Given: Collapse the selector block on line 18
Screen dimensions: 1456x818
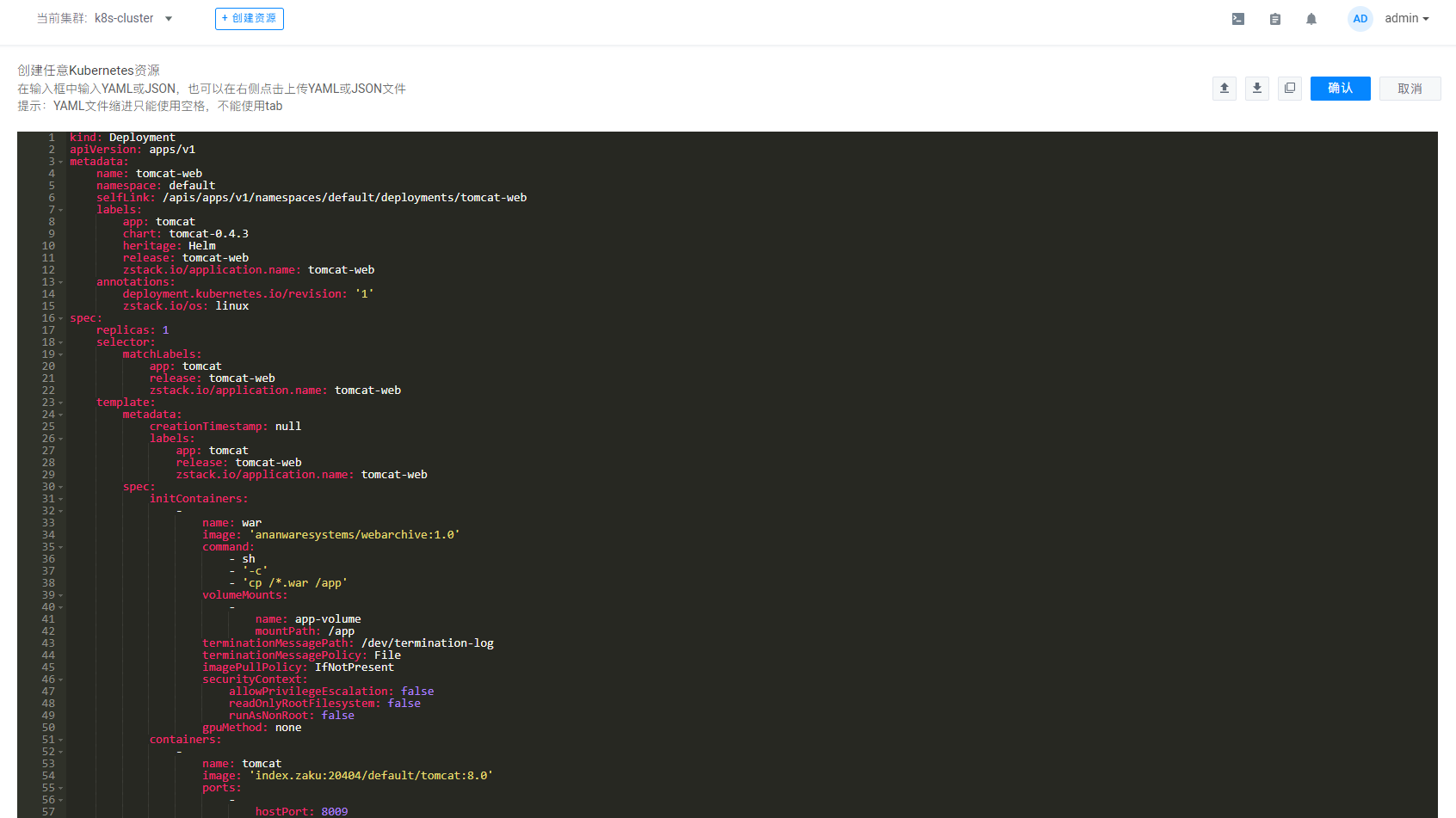Looking at the screenshot, I should [x=59, y=341].
